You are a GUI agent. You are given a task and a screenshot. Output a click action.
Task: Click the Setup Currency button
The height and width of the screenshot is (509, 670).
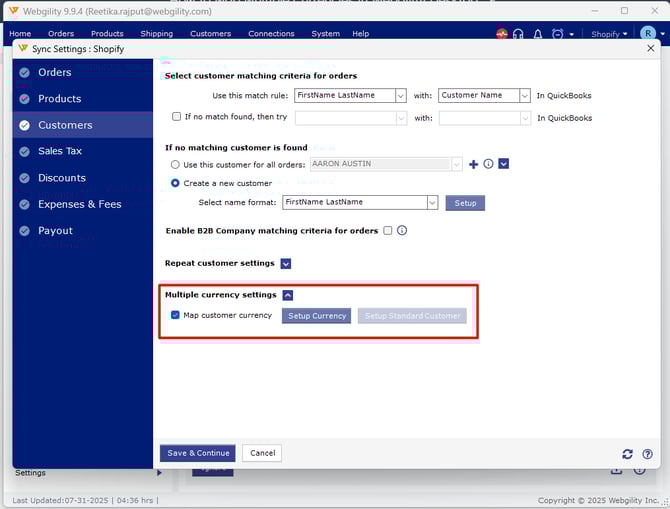[316, 316]
